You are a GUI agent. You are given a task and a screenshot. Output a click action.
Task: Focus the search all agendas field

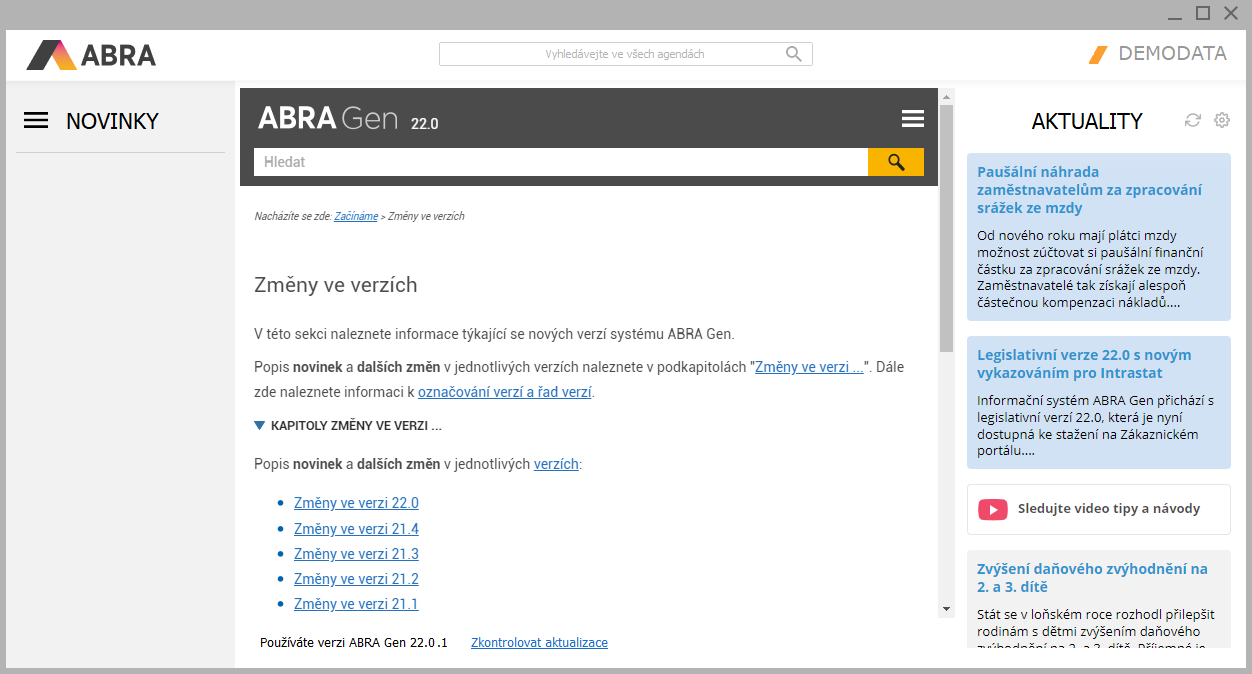[610, 54]
